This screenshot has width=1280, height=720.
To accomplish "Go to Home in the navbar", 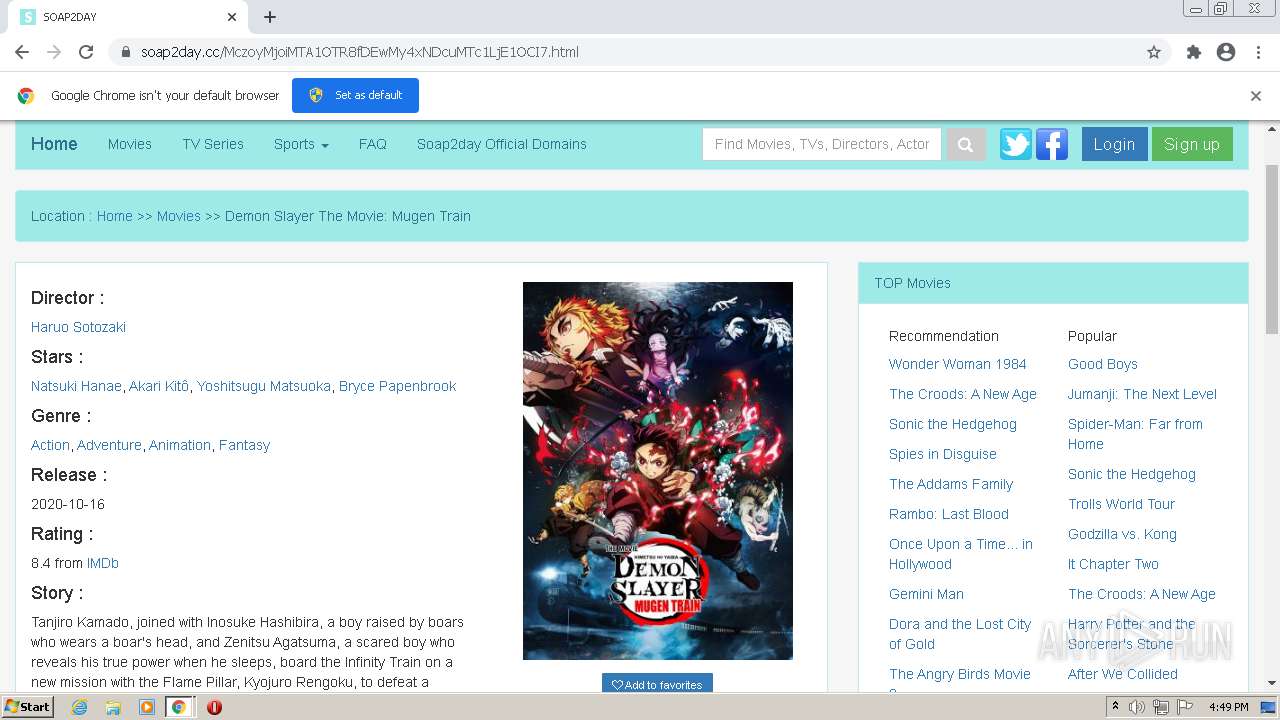I will pos(54,144).
